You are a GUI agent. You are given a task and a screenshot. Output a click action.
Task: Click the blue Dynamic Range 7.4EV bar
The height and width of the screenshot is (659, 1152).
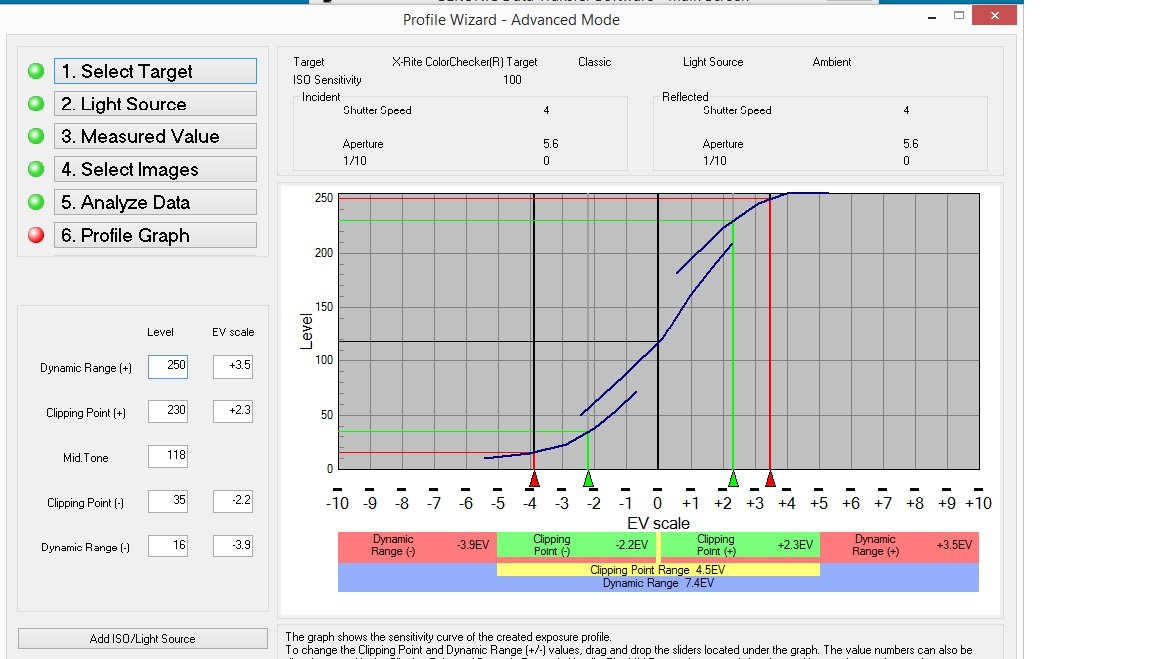[x=658, y=584]
